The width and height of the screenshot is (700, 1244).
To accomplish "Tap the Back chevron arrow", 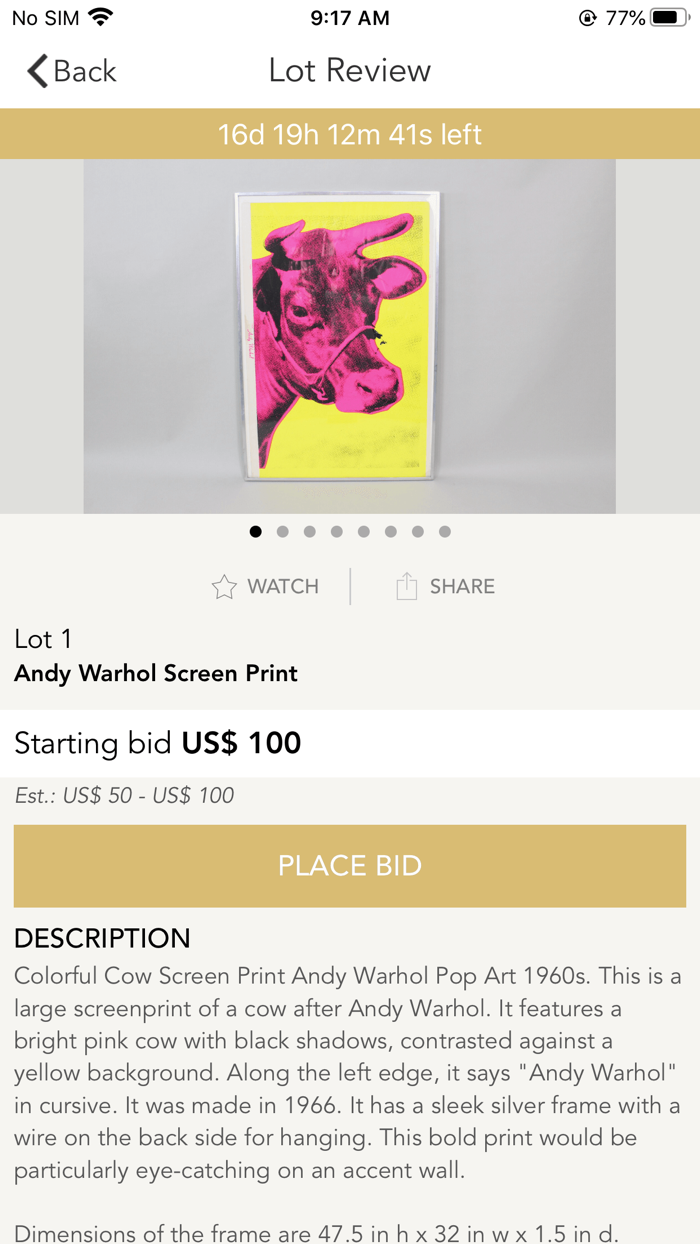I will (38, 71).
